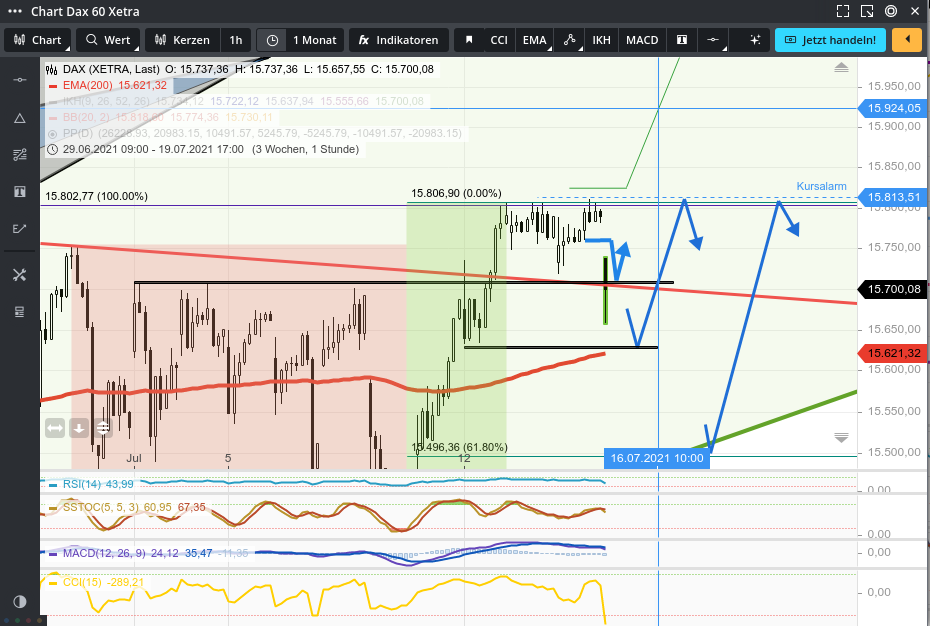Toggle the CCI indicator
930x626 pixels.
498,41
